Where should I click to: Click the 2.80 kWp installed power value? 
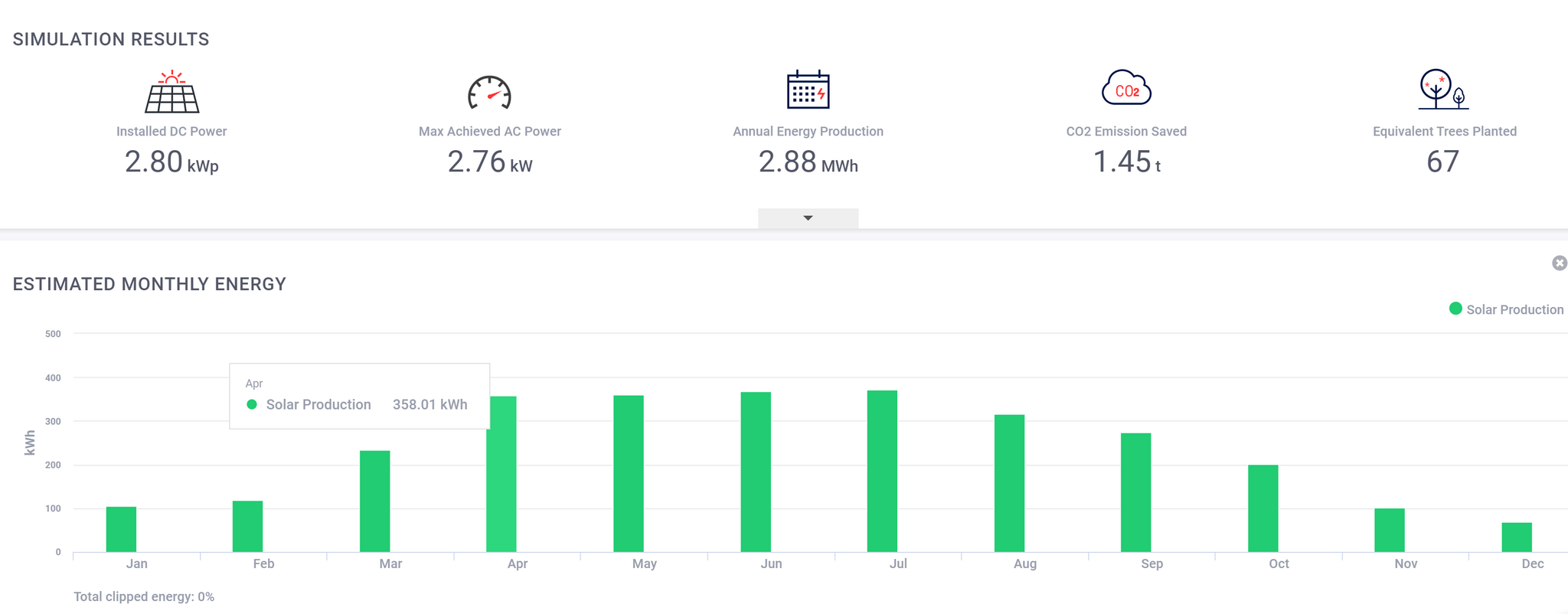click(171, 162)
